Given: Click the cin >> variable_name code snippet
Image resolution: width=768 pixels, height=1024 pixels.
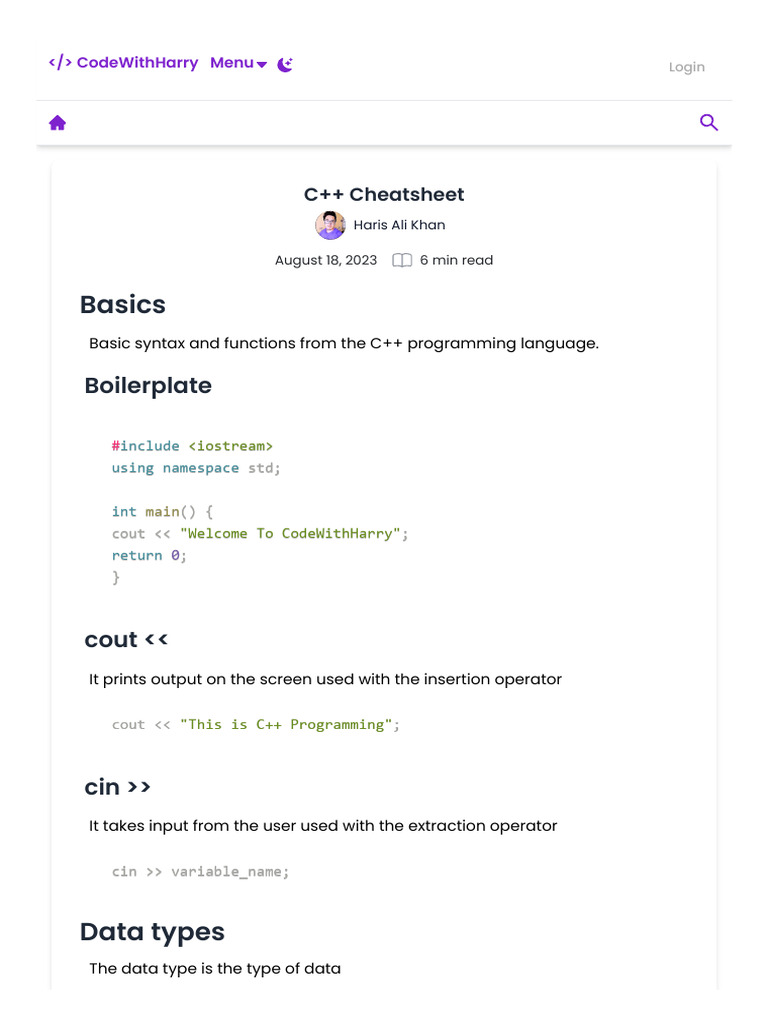Looking at the screenshot, I should pos(200,871).
